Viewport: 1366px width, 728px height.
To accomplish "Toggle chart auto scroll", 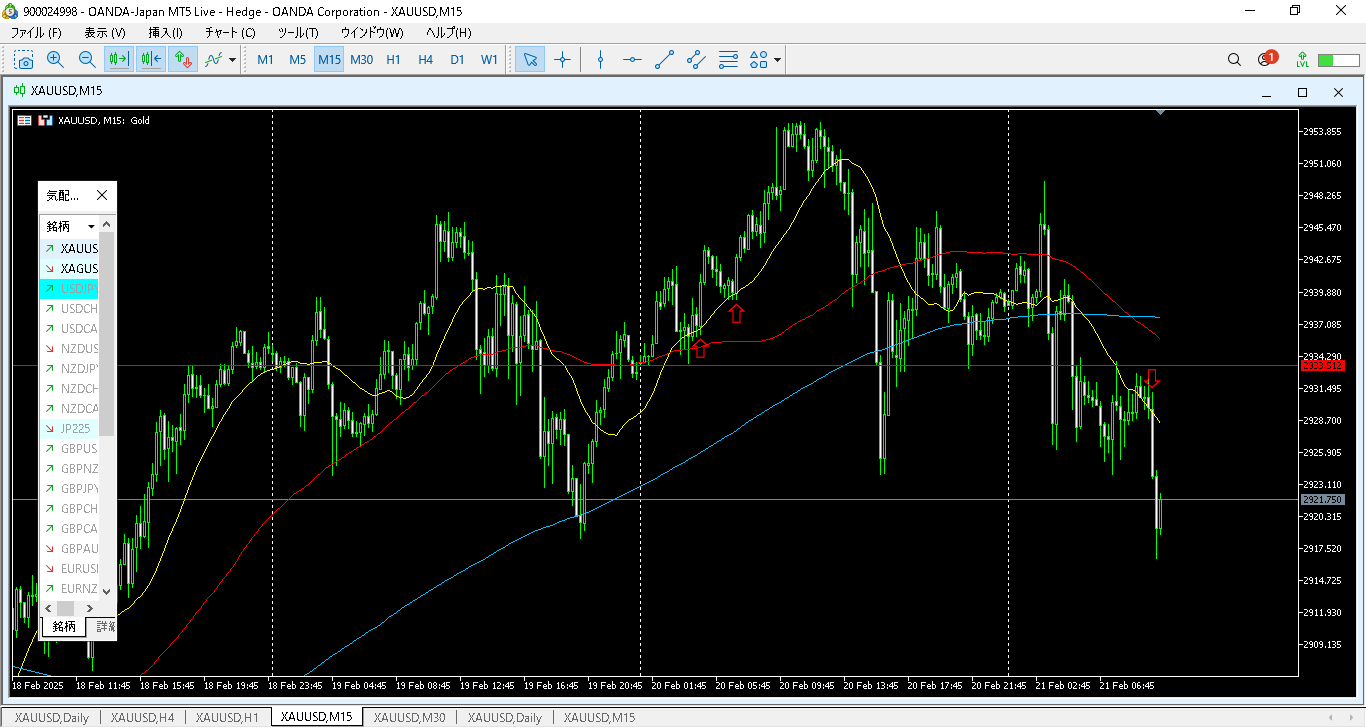I will coord(118,59).
